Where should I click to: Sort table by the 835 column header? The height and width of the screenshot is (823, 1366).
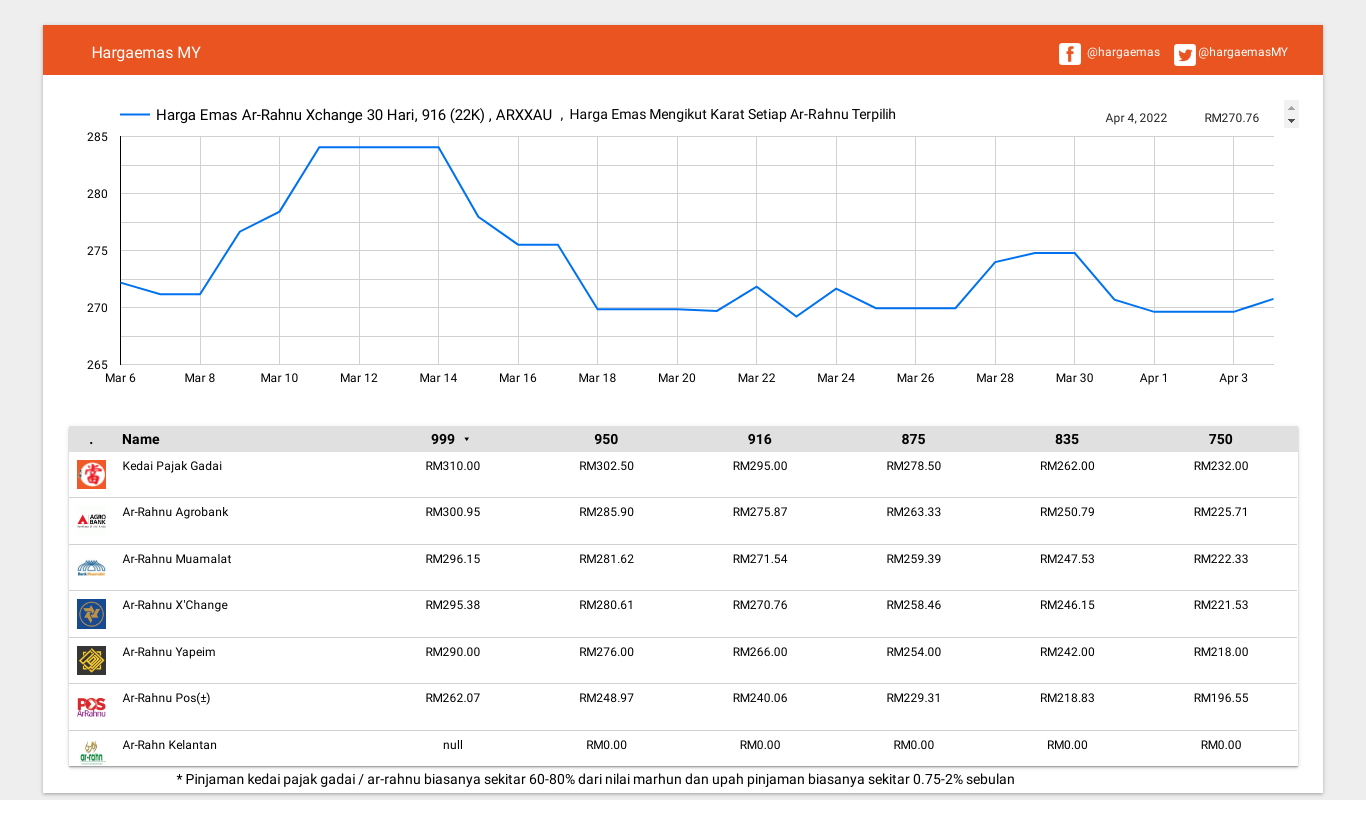tap(1067, 439)
